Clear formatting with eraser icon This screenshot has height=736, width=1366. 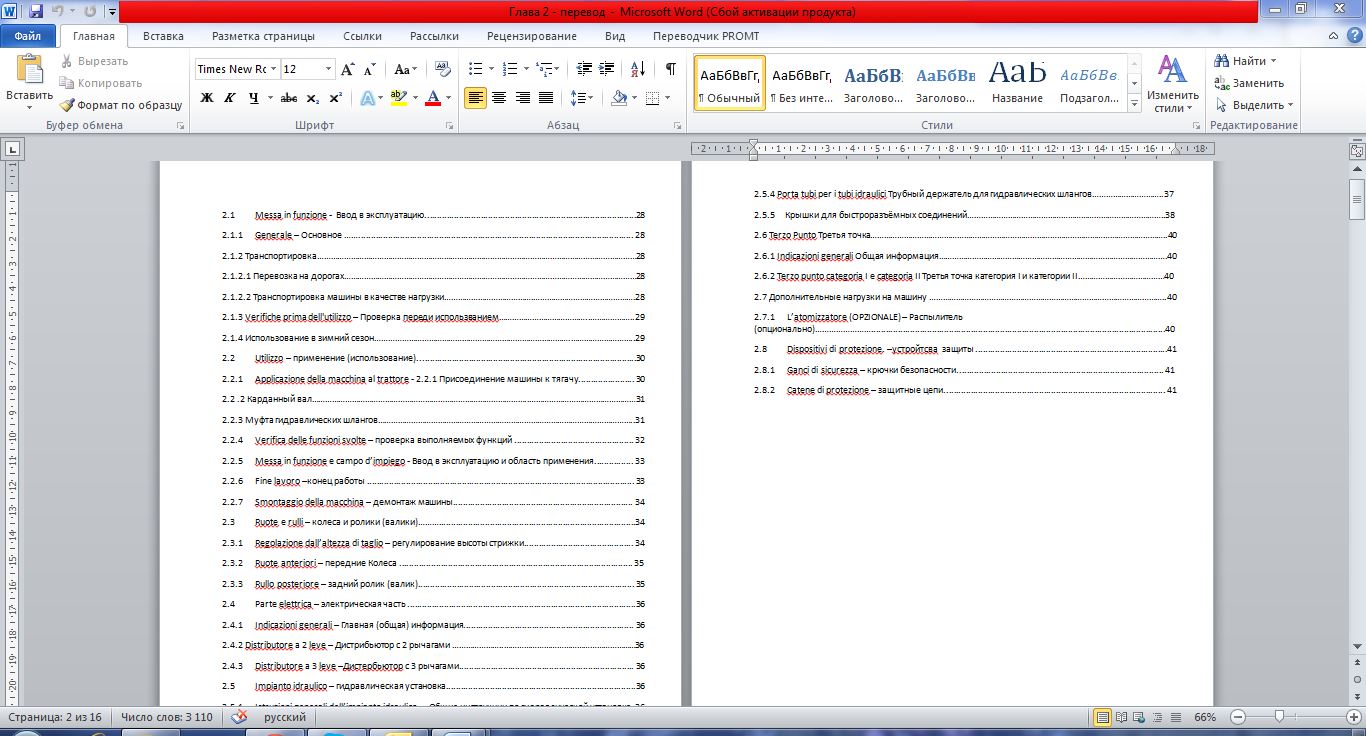tap(444, 69)
